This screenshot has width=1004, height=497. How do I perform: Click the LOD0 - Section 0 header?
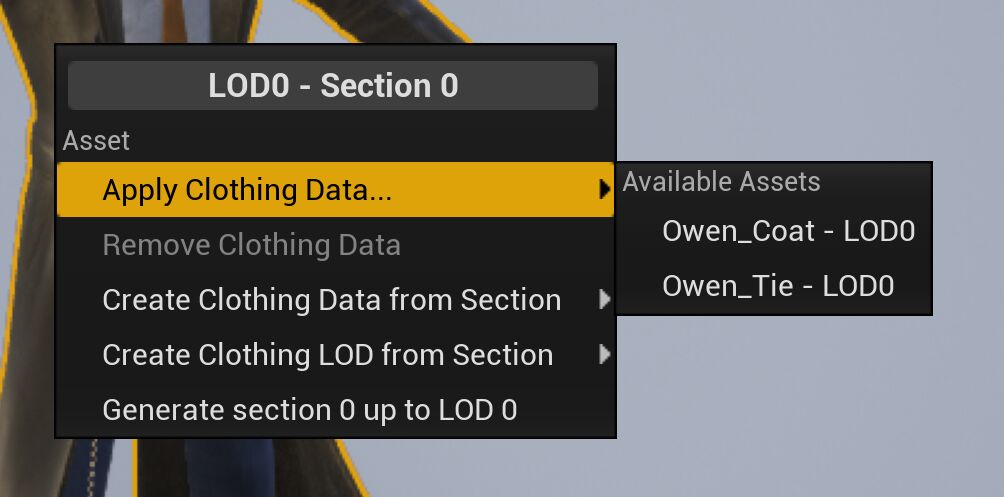[x=333, y=86]
